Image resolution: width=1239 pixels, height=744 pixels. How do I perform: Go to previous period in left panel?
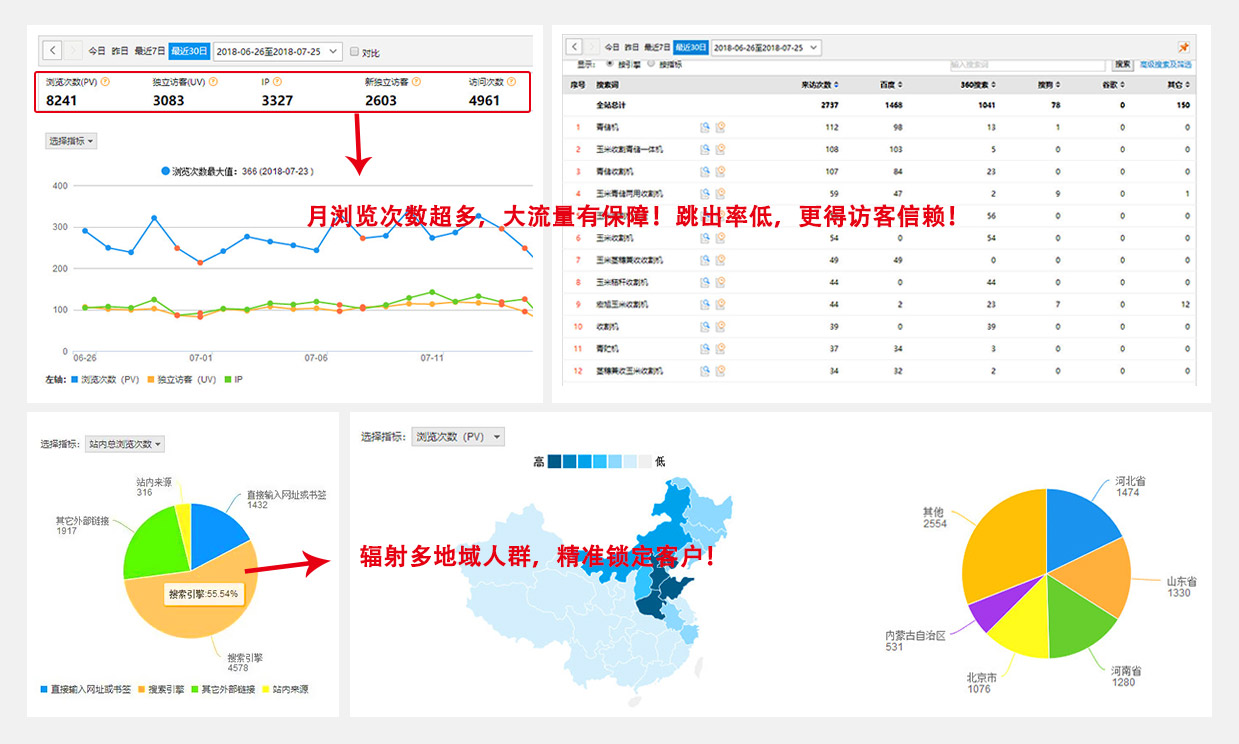[52, 50]
